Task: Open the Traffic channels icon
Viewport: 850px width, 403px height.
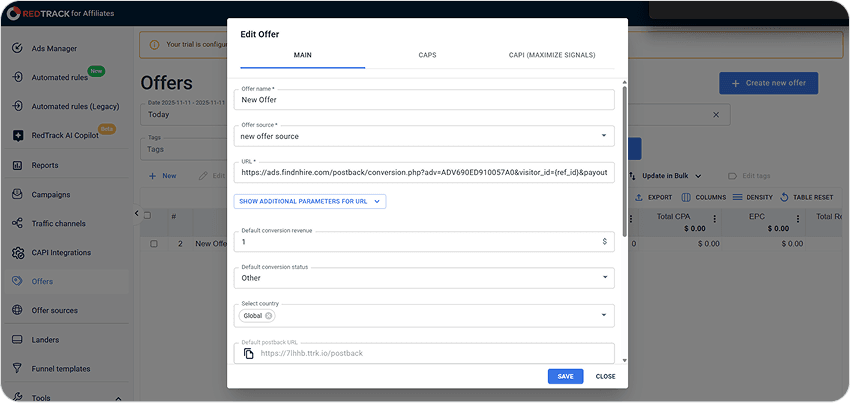Action: (x=17, y=223)
